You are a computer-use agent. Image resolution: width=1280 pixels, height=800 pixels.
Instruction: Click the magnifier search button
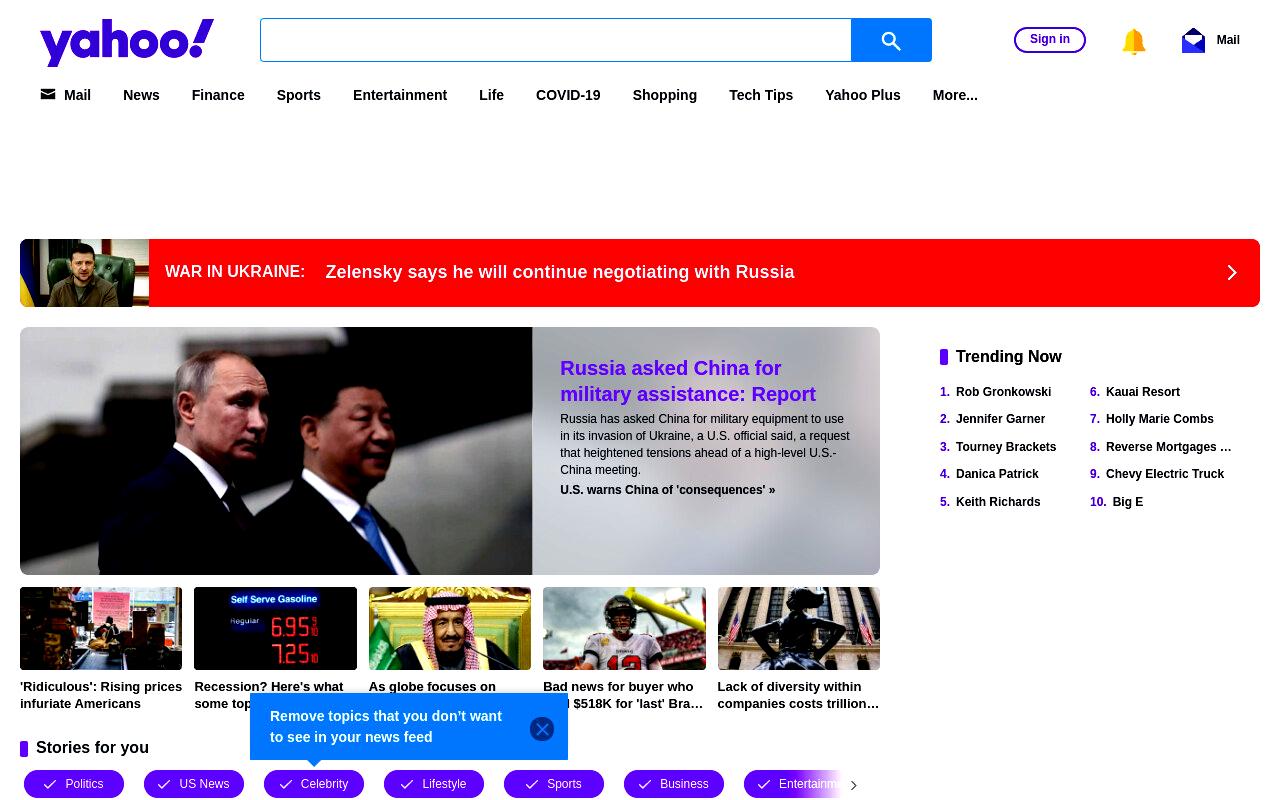click(x=891, y=40)
